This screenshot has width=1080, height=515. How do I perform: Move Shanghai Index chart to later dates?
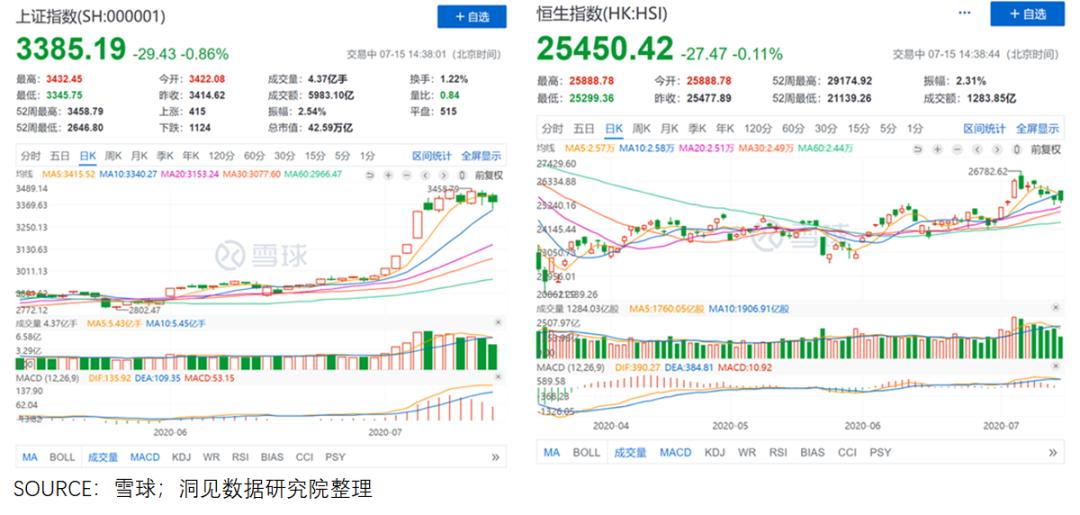(x=443, y=176)
